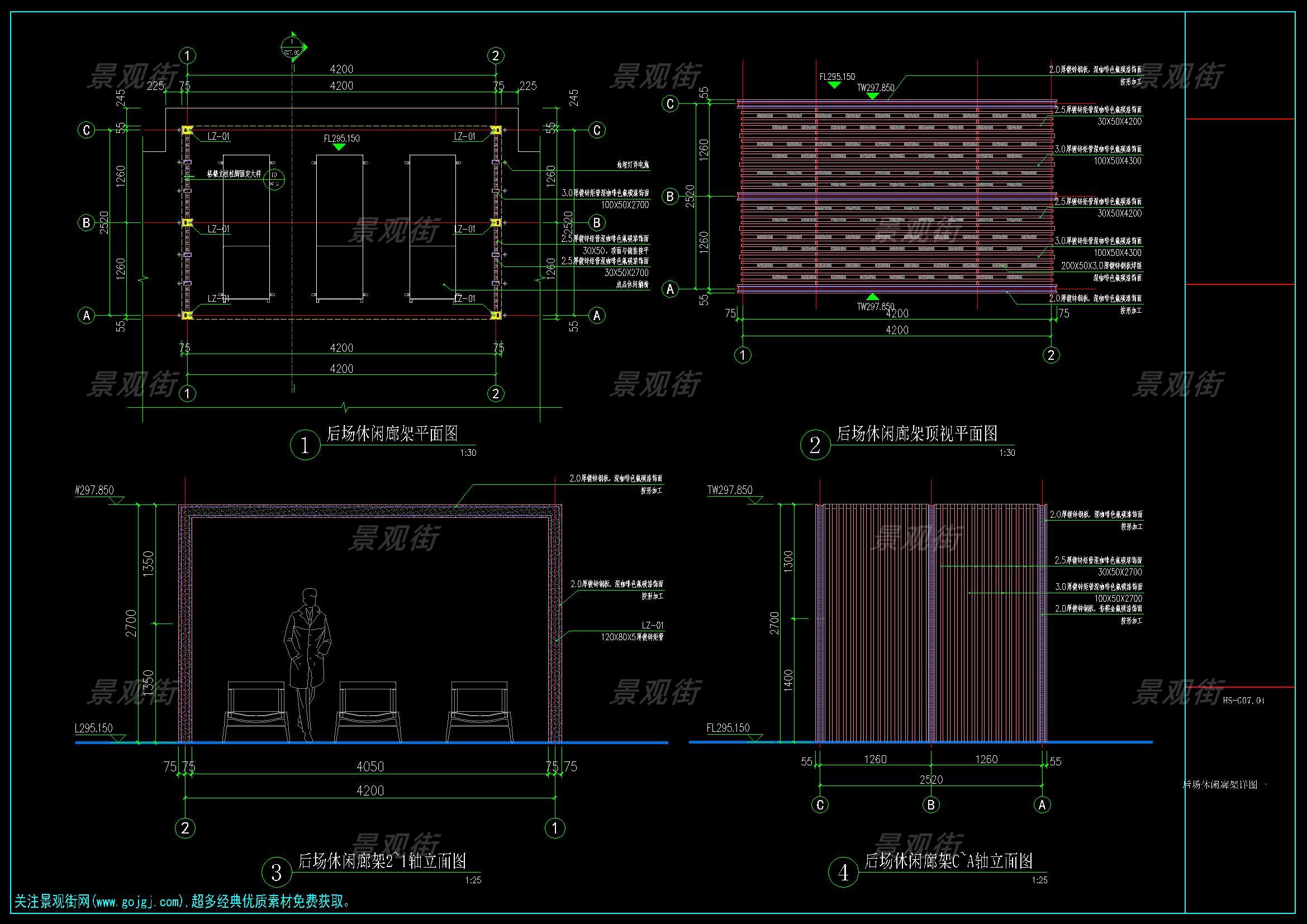Screen dimensions: 1307x924
Task: Select the 2520 dimension below C~A elevation
Action: click(931, 779)
